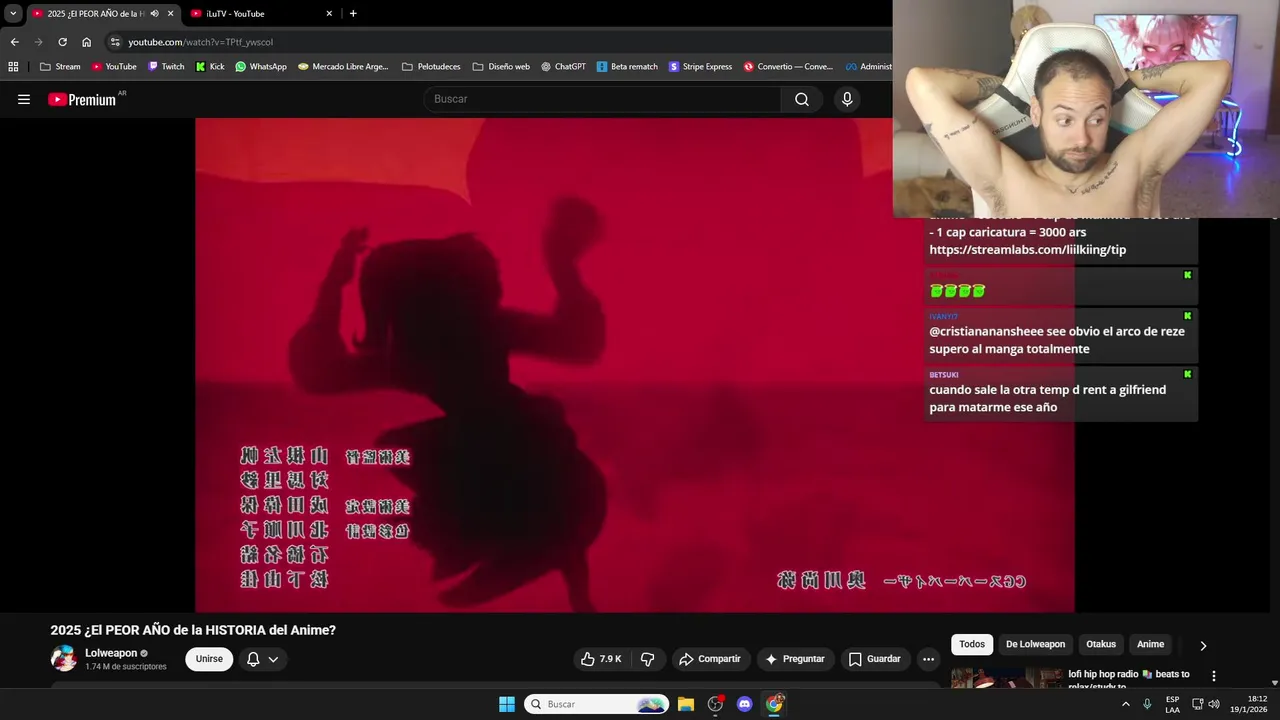Select the Anime filter chip
Screen dimensions: 1280x720
1150,644
